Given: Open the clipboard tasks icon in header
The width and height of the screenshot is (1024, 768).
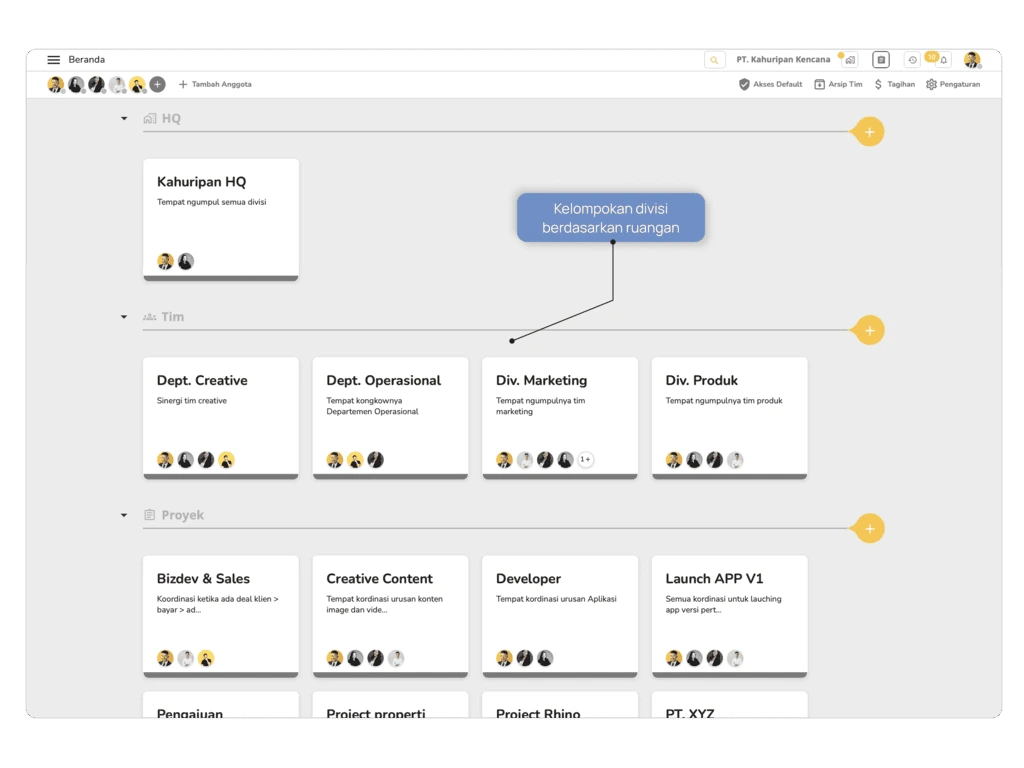Looking at the screenshot, I should (881, 59).
